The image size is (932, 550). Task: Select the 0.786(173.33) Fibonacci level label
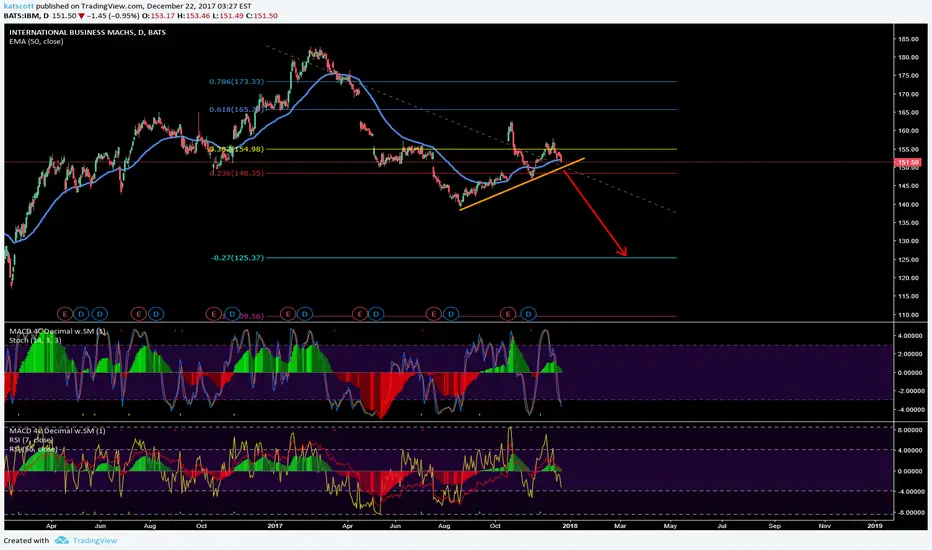236,81
